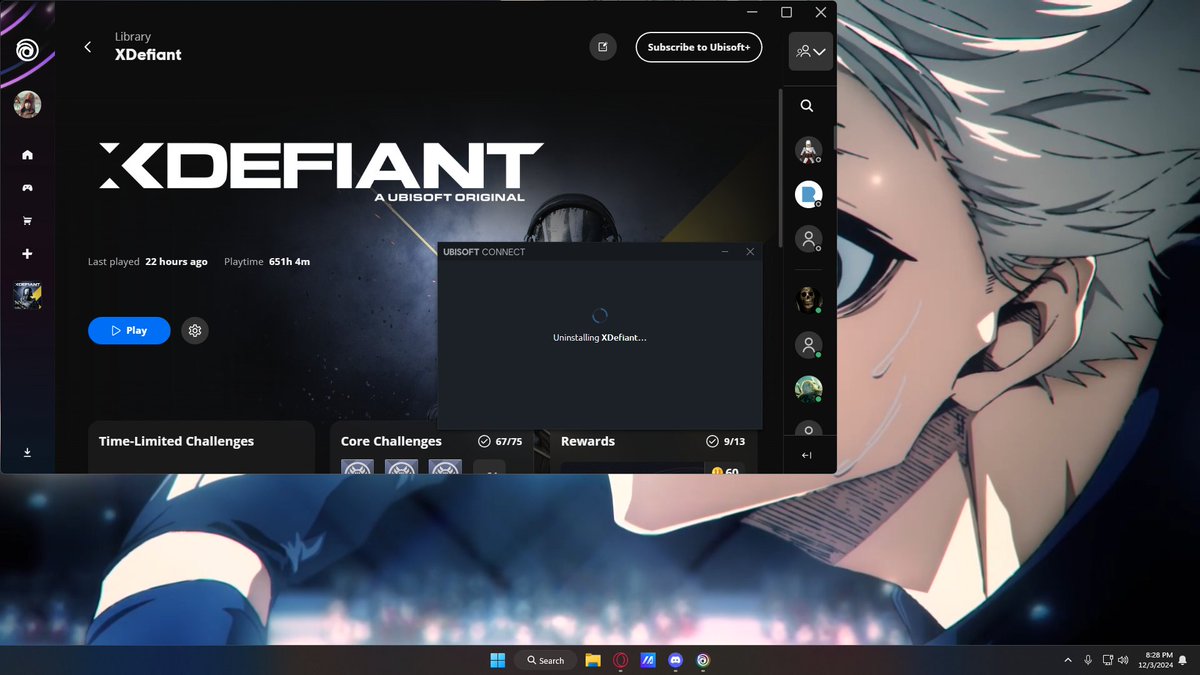Select the blue-and-white friend avatar
The width and height of the screenshot is (1200, 675).
tap(808, 195)
